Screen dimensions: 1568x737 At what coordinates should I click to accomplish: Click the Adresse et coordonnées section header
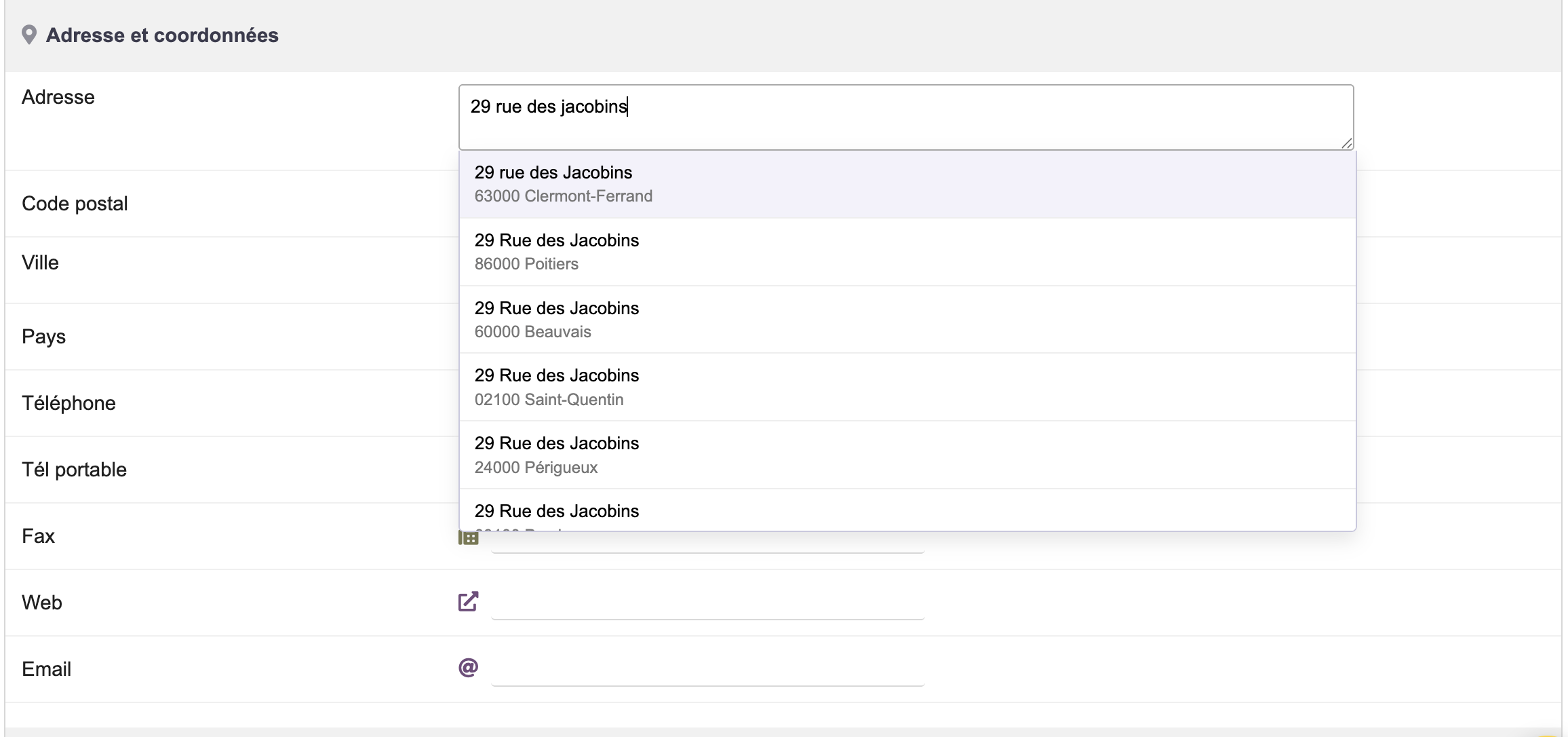[162, 35]
